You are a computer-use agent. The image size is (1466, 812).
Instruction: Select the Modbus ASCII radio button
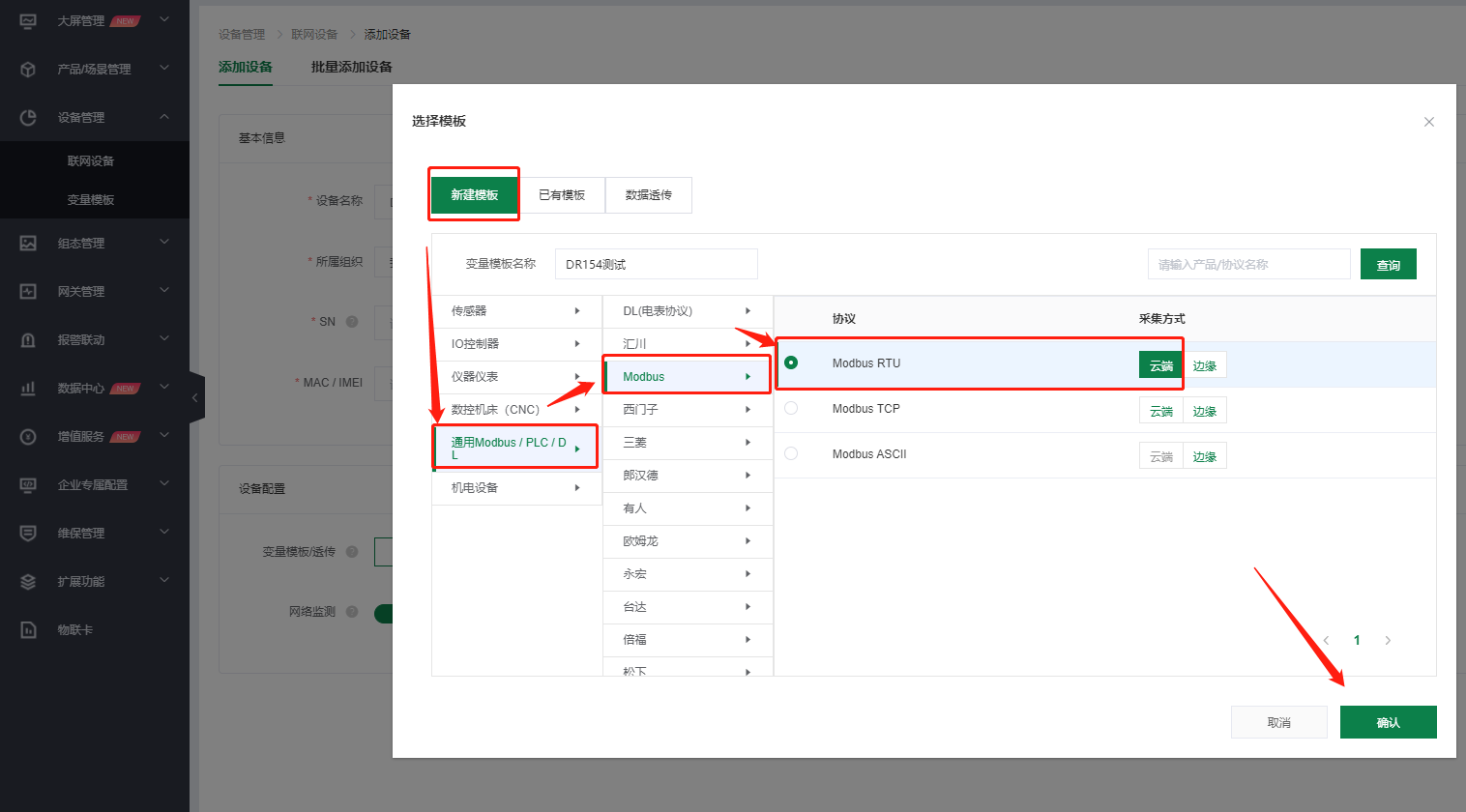pyautogui.click(x=791, y=453)
